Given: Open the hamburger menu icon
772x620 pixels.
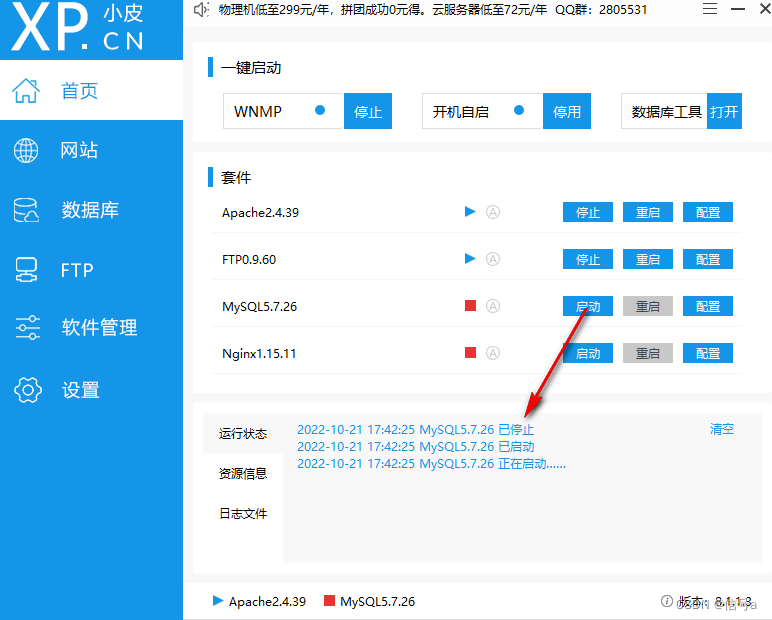Looking at the screenshot, I should [709, 9].
